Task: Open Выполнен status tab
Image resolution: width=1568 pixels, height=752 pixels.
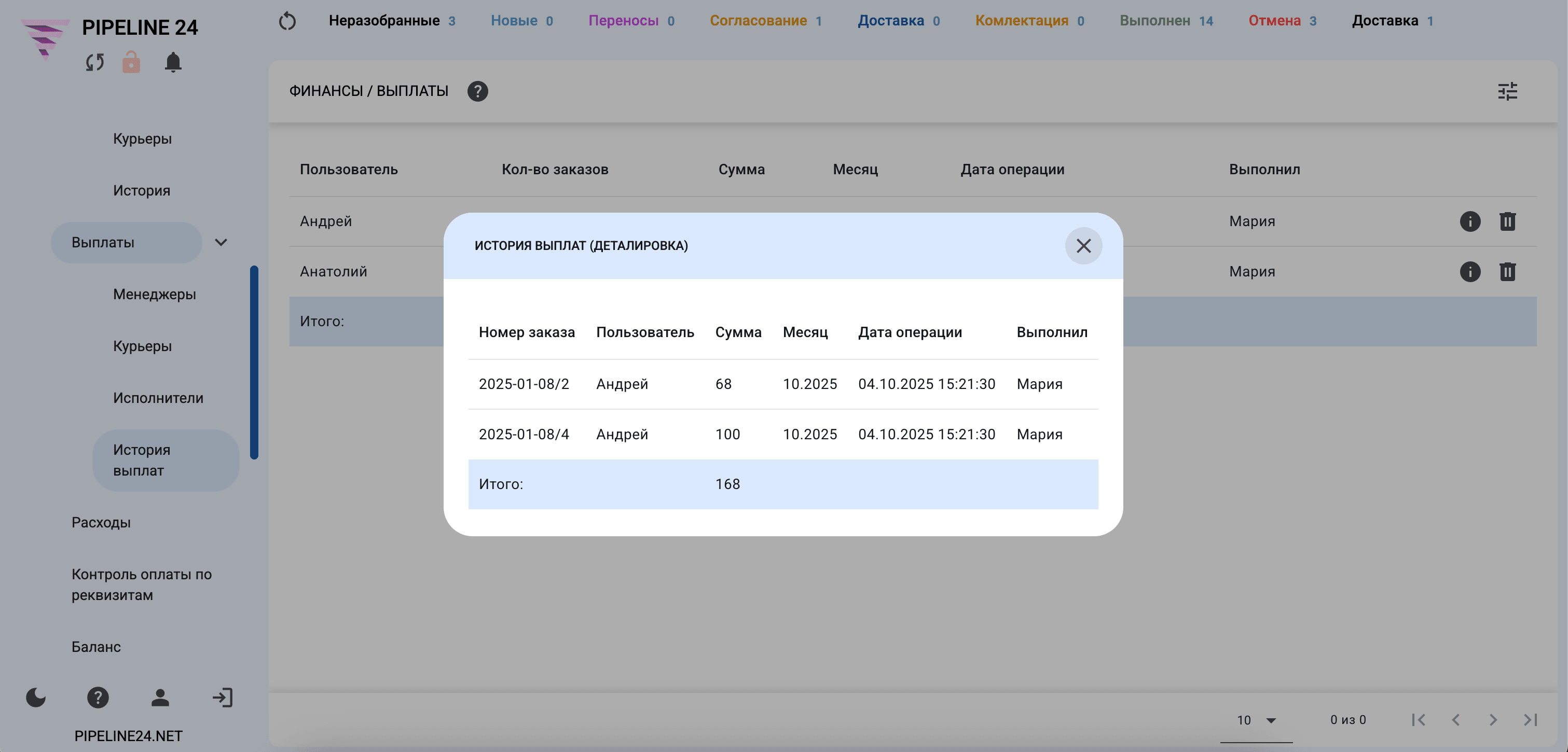Action: [1166, 21]
